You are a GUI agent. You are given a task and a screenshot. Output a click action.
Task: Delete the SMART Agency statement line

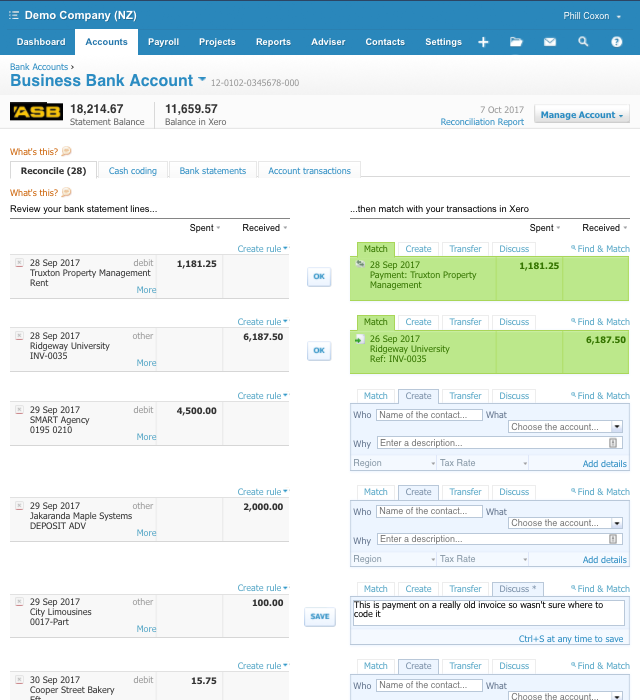[19, 409]
